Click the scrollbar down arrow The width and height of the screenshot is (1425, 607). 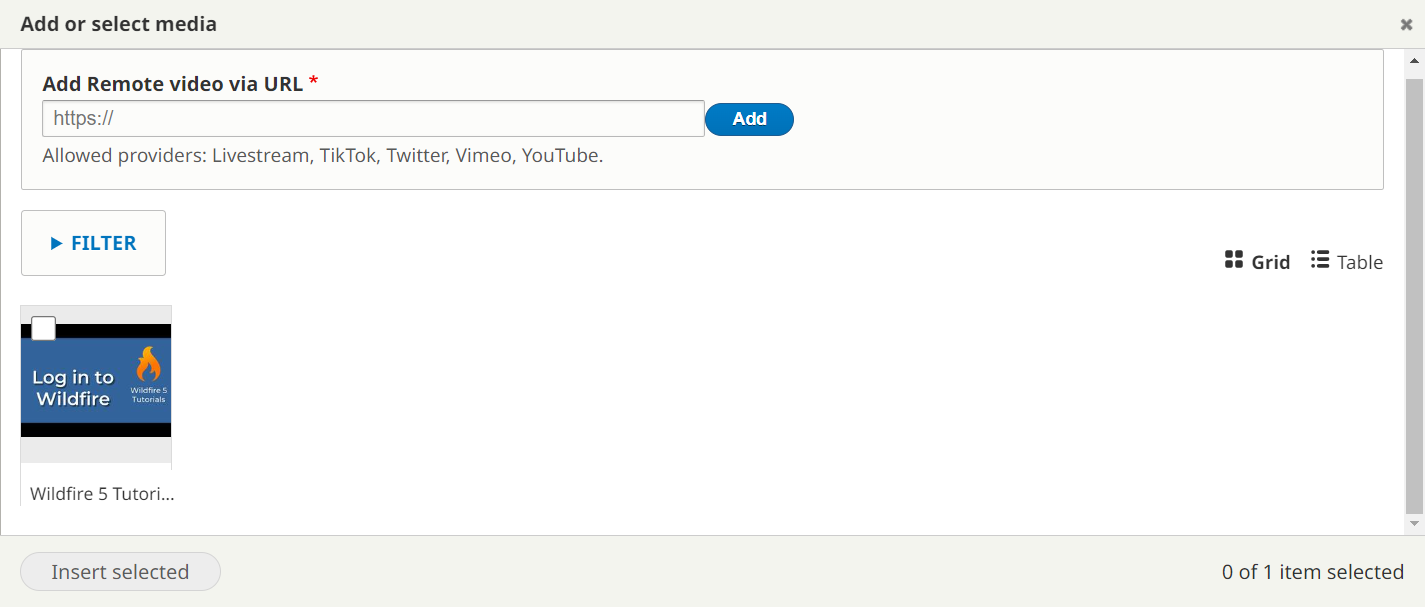pos(1414,523)
